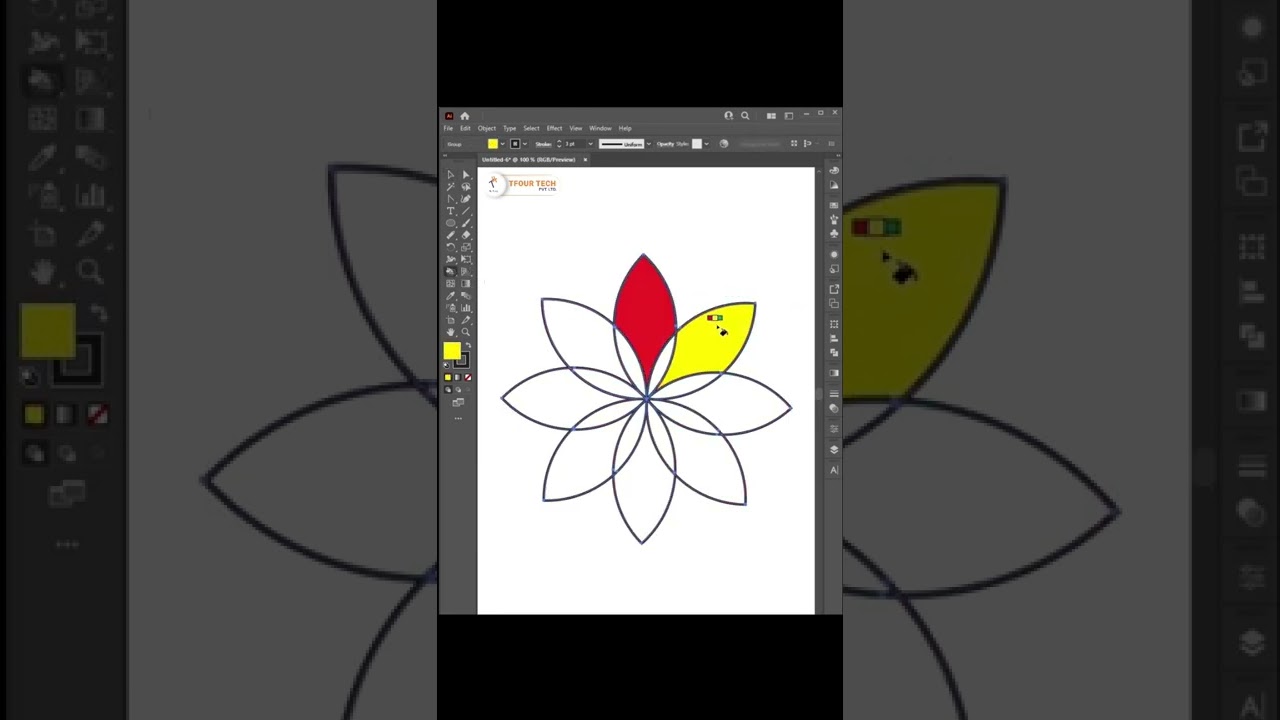Image resolution: width=1280 pixels, height=720 pixels.
Task: Swap fill and stroke colors
Action: pyautogui.click(x=467, y=346)
